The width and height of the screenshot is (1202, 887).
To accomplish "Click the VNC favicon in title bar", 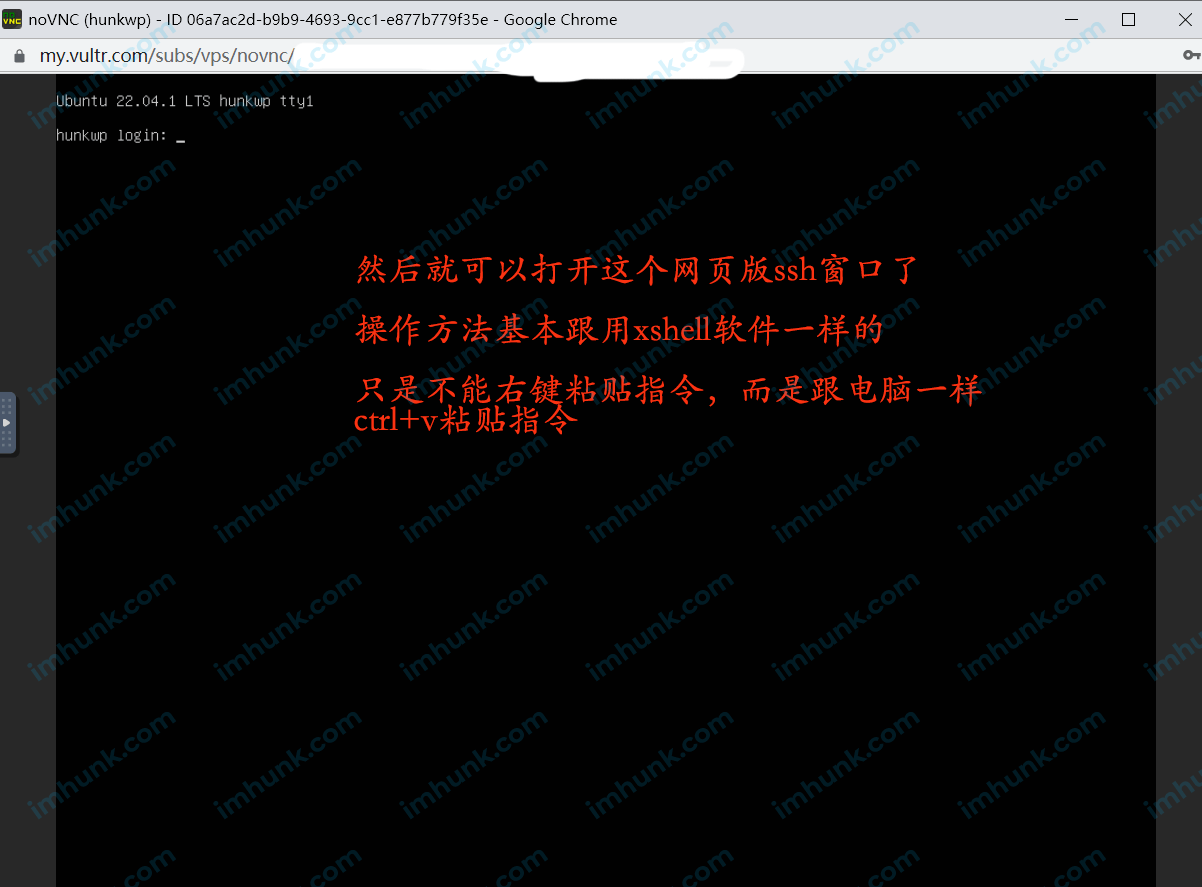I will [x=12, y=19].
